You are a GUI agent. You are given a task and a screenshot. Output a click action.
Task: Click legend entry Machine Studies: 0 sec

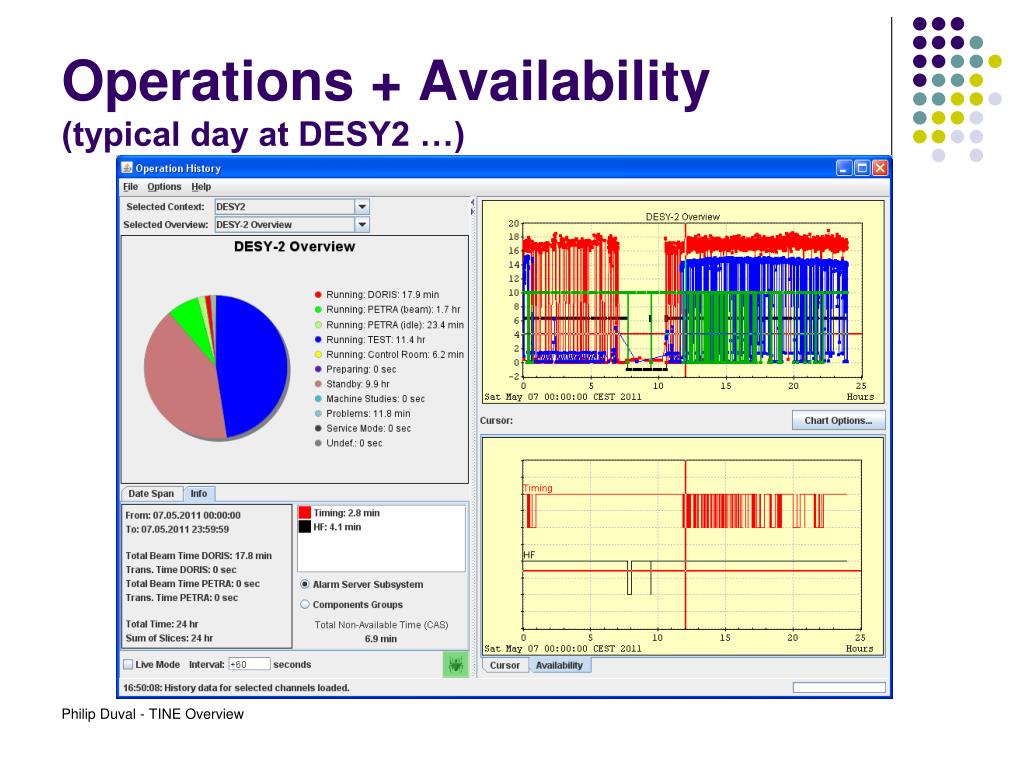(370, 398)
